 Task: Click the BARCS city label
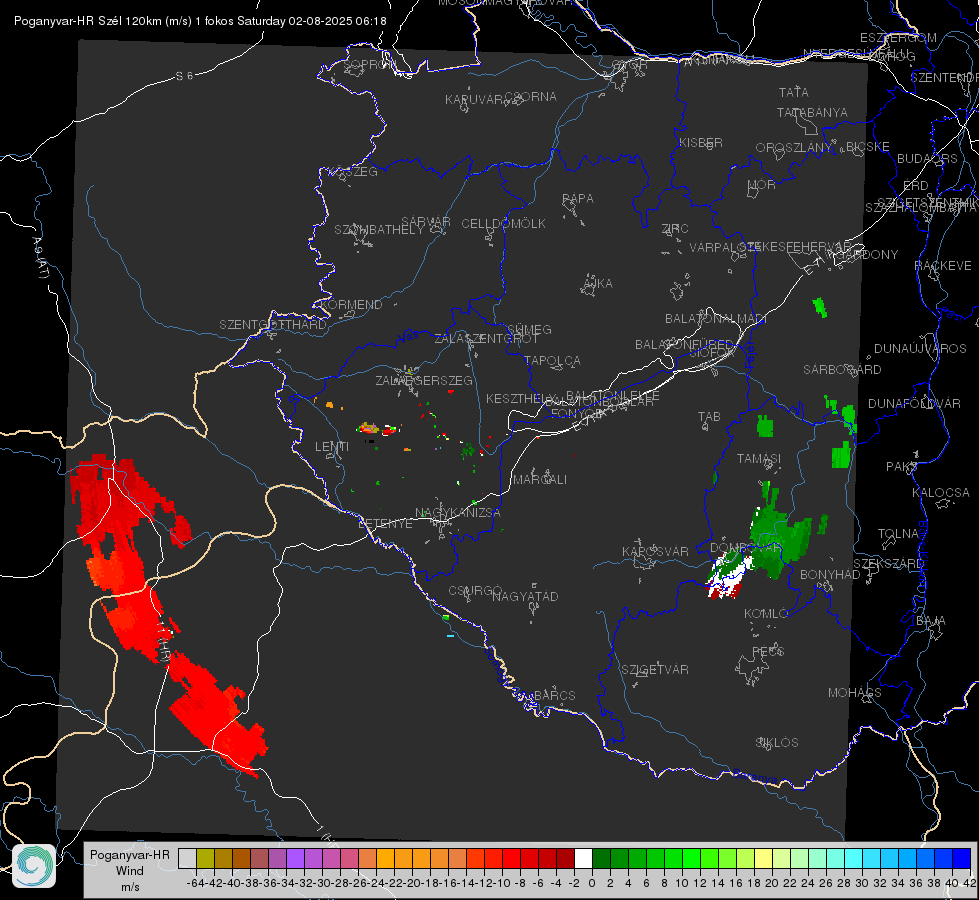pos(555,695)
